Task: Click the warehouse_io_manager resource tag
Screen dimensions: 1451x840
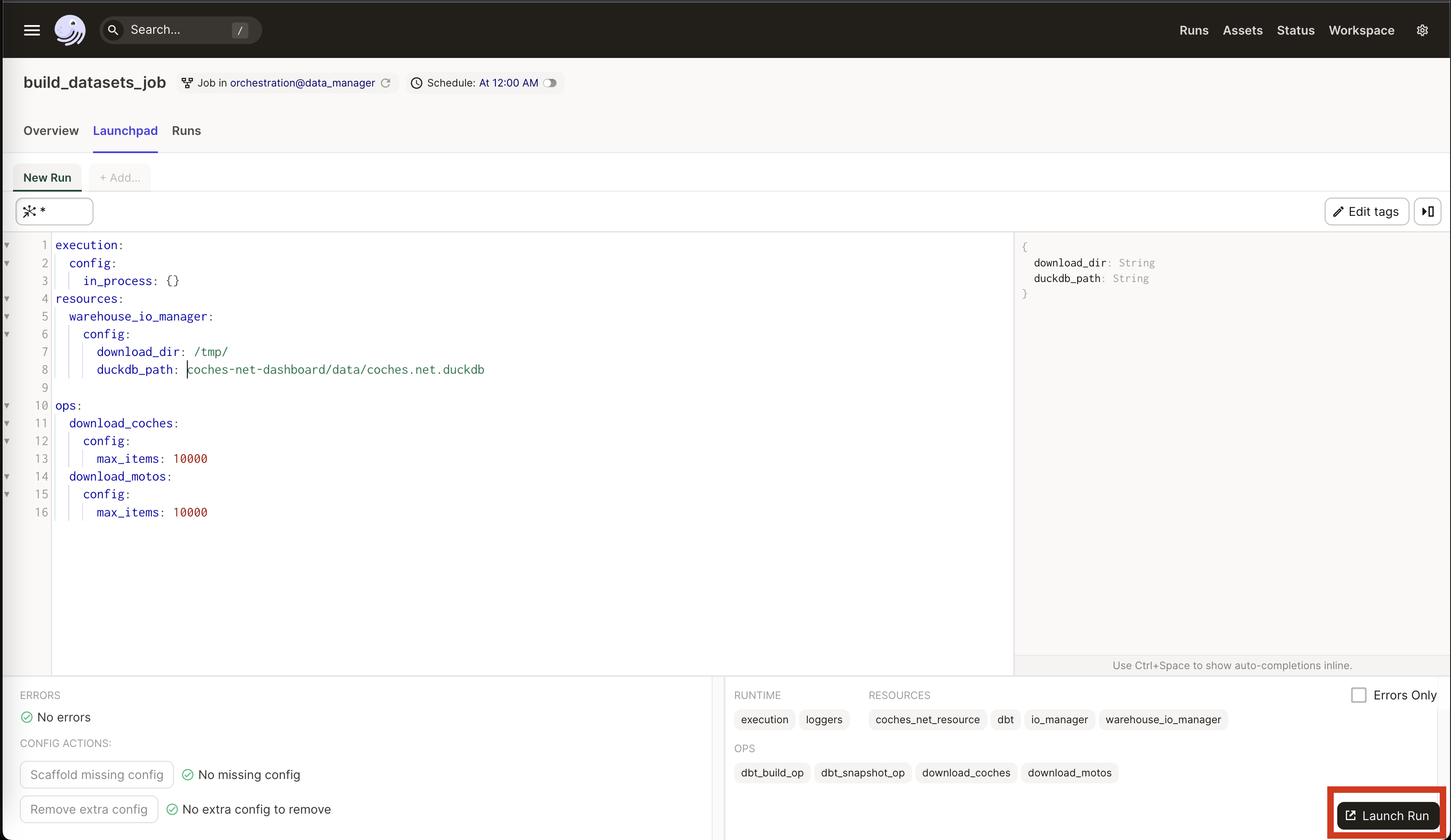Action: point(1163,719)
